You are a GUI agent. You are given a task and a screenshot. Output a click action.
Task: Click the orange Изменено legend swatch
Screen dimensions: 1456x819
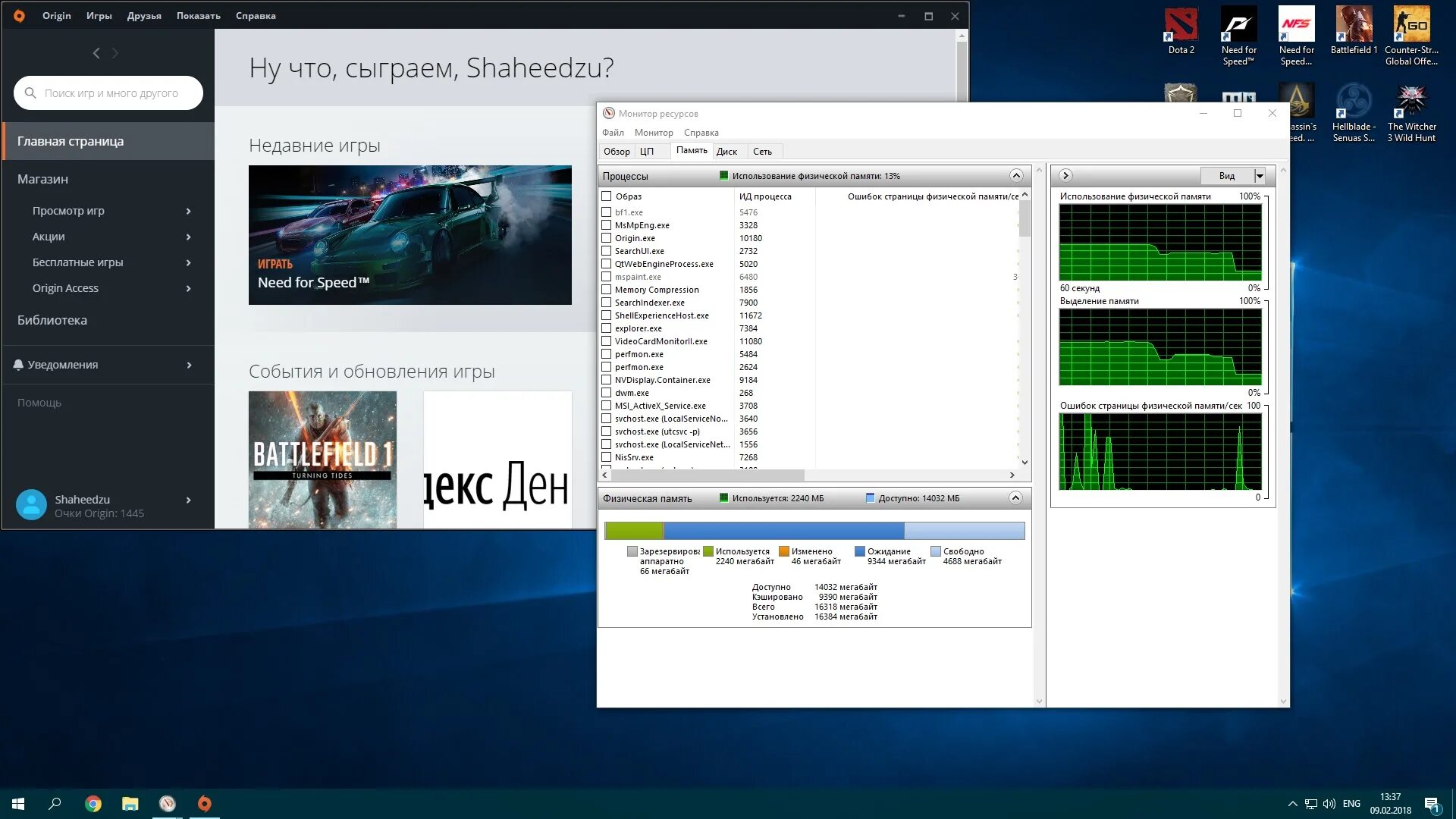tap(784, 551)
